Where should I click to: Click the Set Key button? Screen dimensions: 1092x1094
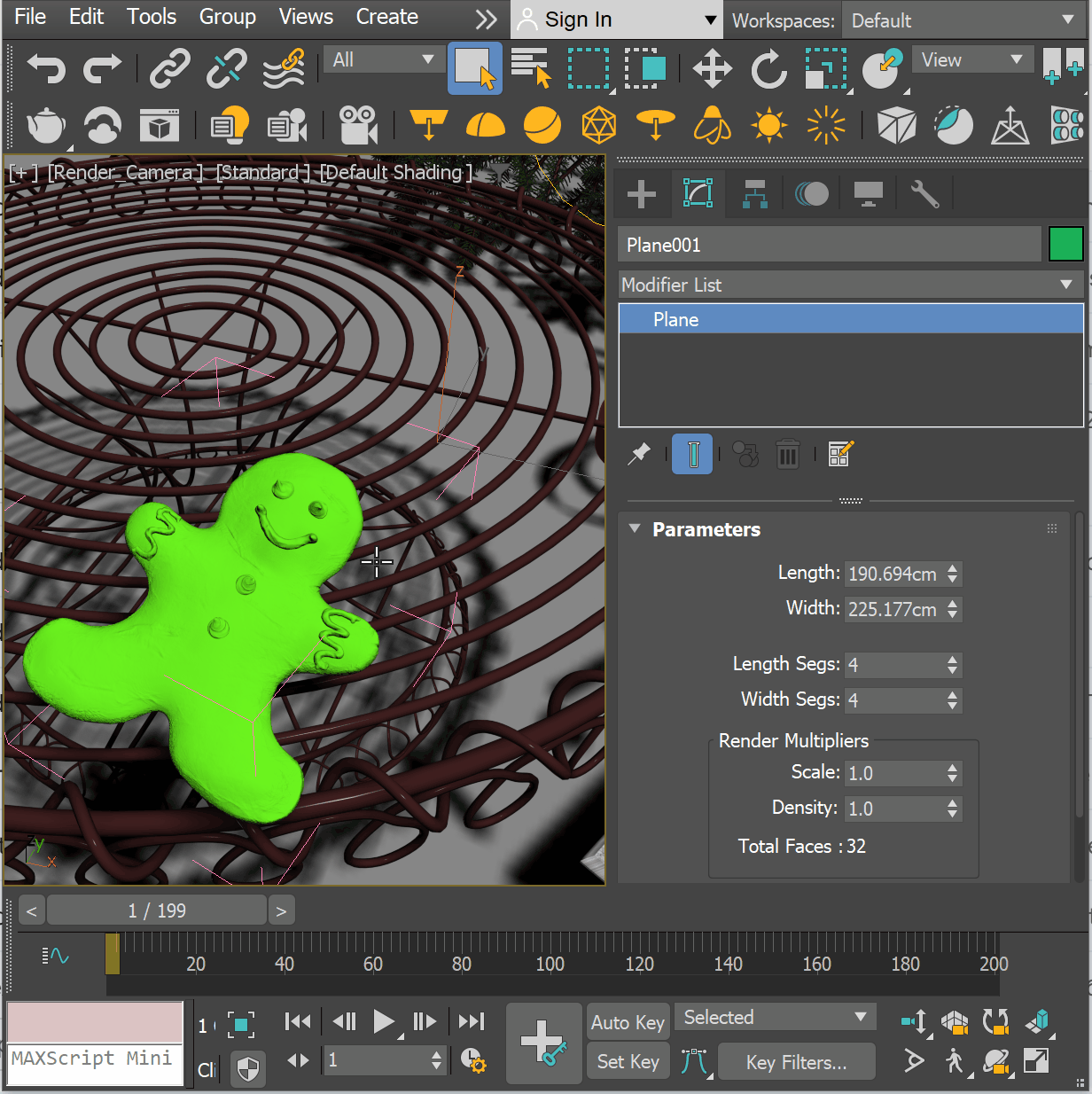click(x=628, y=1061)
